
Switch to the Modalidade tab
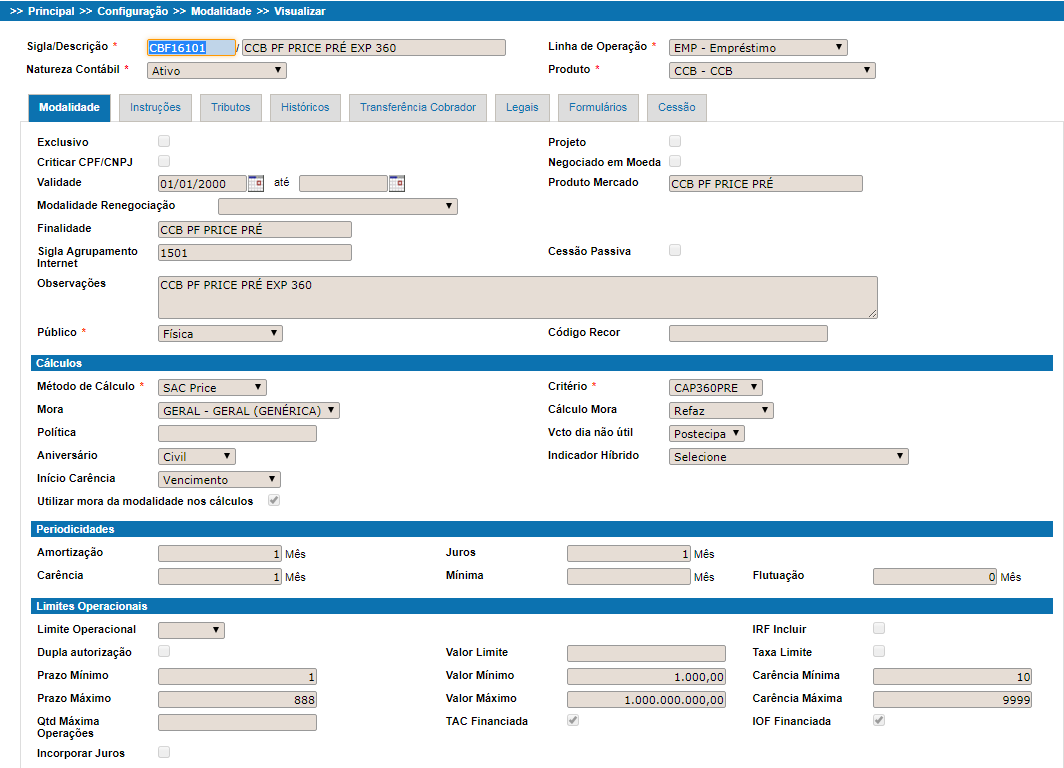tap(69, 108)
